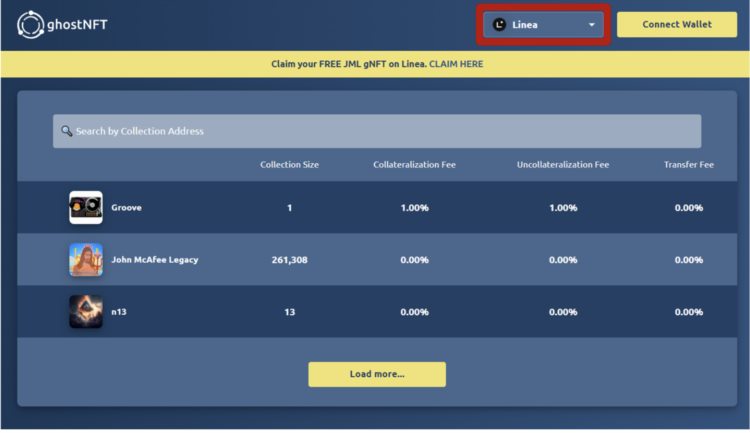Click the Uncollateralization Fee column header
Screen dimensions: 750x433
pos(562,164)
